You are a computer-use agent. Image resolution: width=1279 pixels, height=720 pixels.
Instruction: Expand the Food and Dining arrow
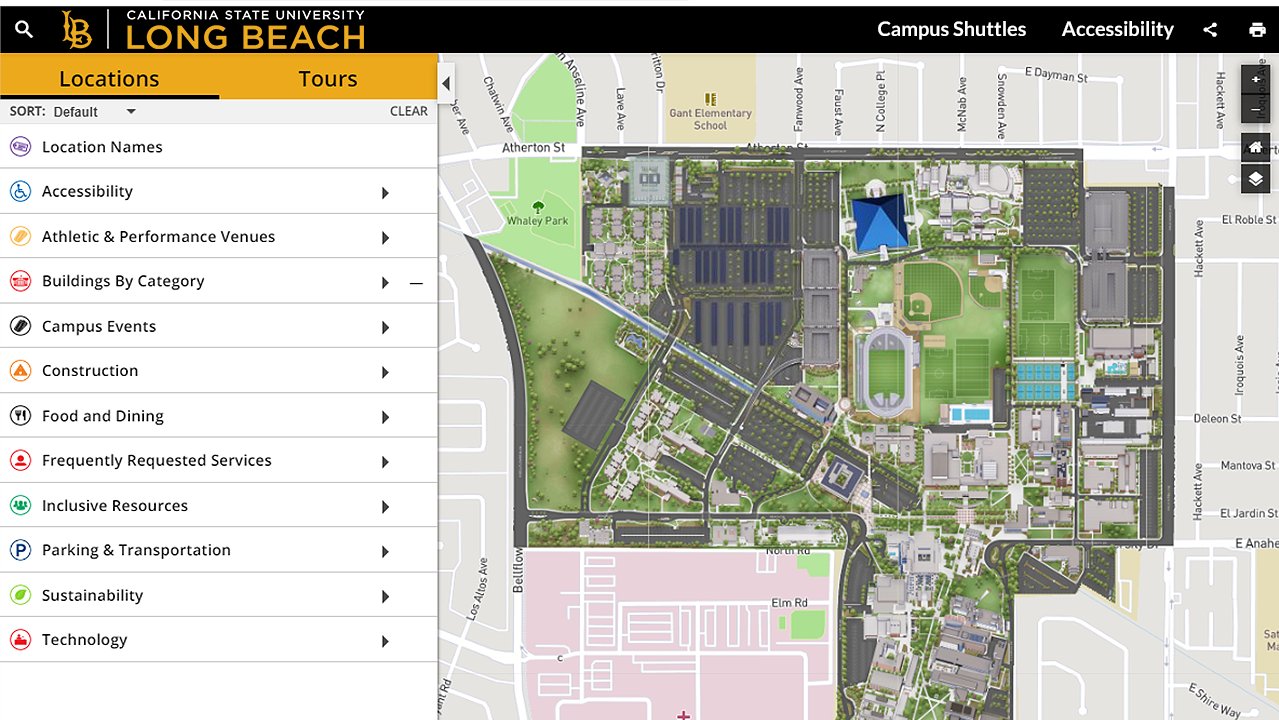coord(385,417)
